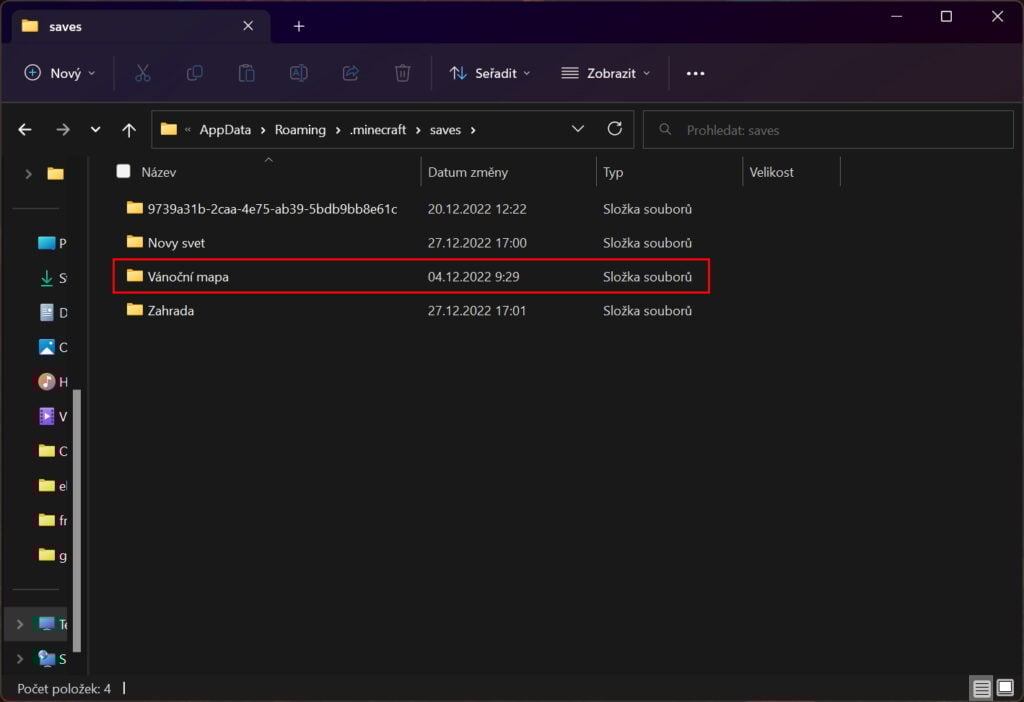
Task: Switch to the large thumbnails view
Action: tap(1004, 687)
